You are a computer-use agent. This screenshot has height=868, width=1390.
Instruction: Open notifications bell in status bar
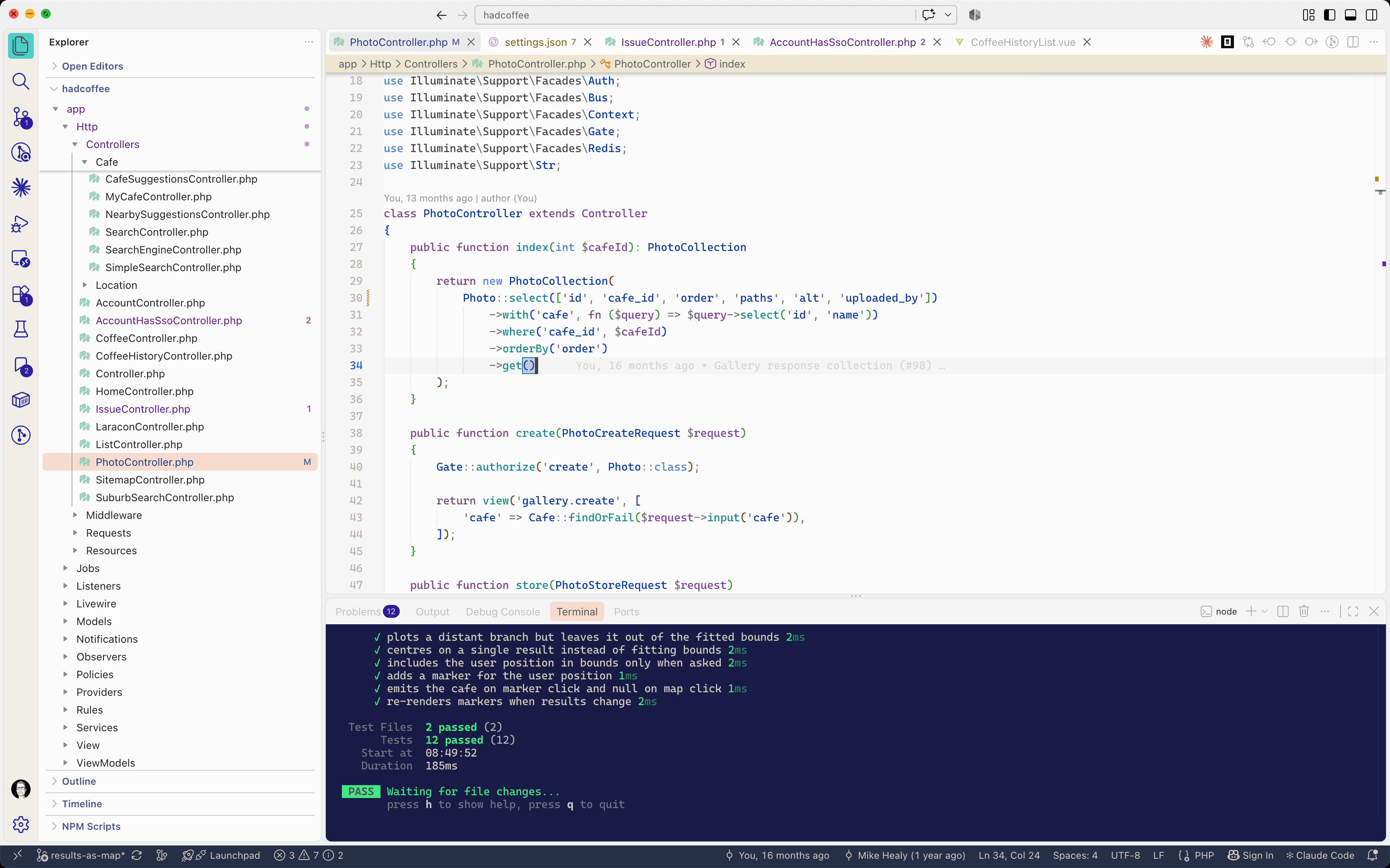pyautogui.click(x=1373, y=856)
